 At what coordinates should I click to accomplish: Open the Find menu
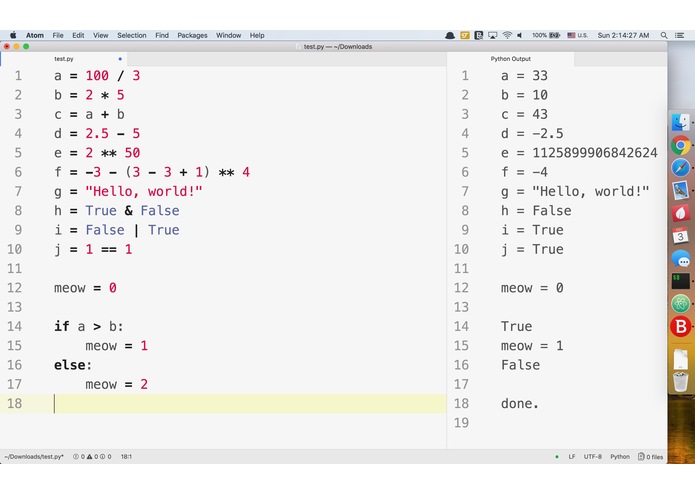coord(162,35)
